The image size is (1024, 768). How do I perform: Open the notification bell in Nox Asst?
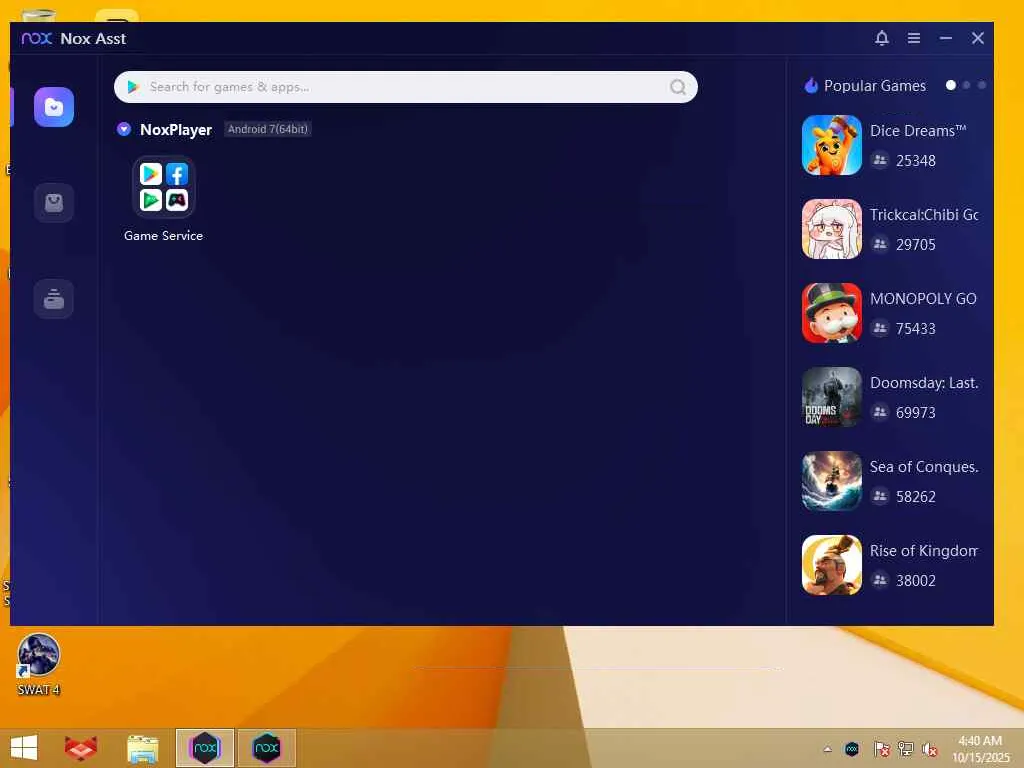[x=882, y=38]
